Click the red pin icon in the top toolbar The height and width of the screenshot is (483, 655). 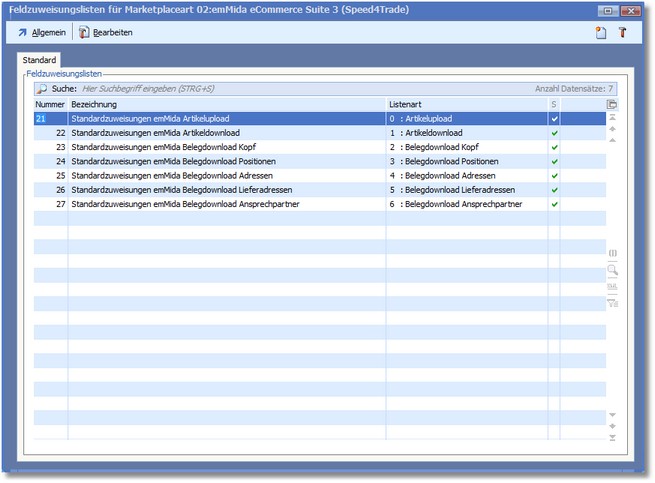click(x=621, y=33)
